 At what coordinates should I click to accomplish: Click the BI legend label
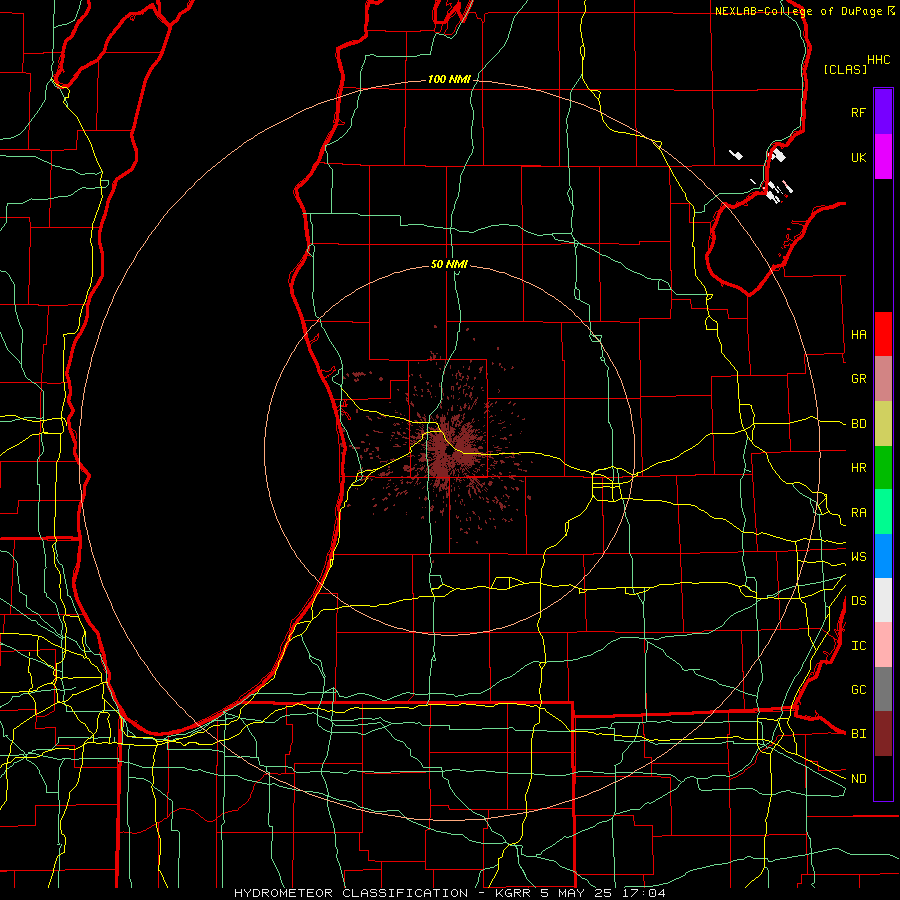coord(858,734)
